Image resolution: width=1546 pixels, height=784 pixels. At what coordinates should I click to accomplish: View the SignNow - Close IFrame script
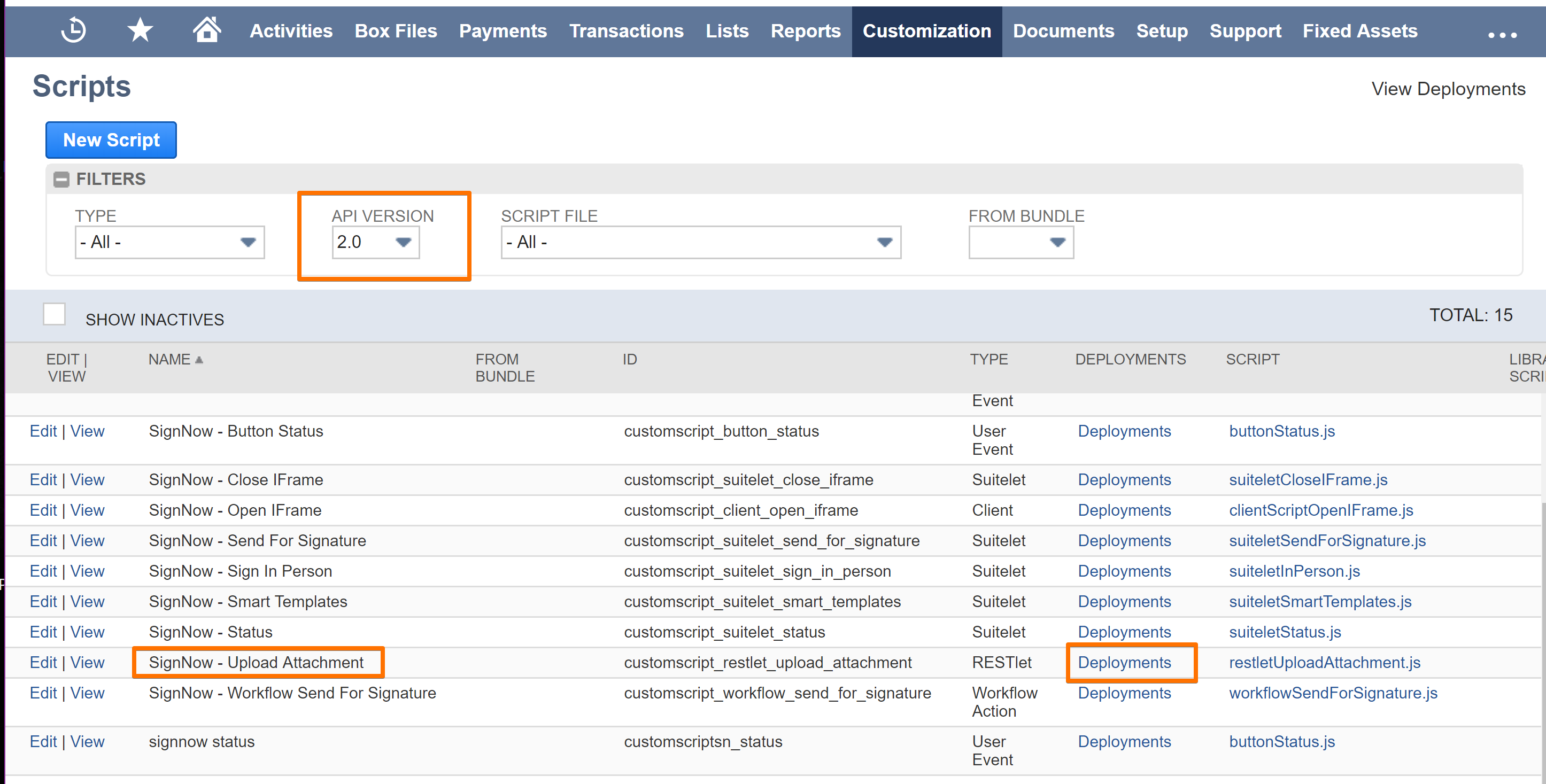point(87,480)
